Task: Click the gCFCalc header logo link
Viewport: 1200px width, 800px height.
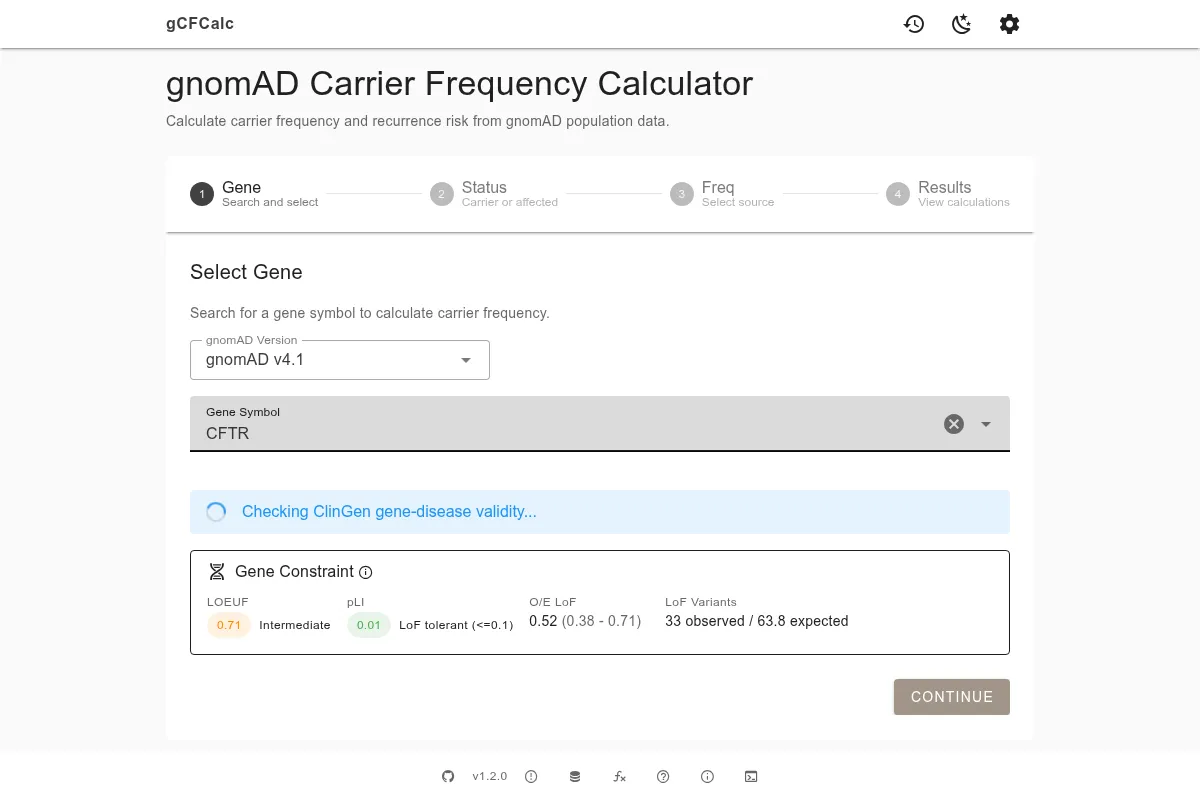Action: (x=200, y=23)
